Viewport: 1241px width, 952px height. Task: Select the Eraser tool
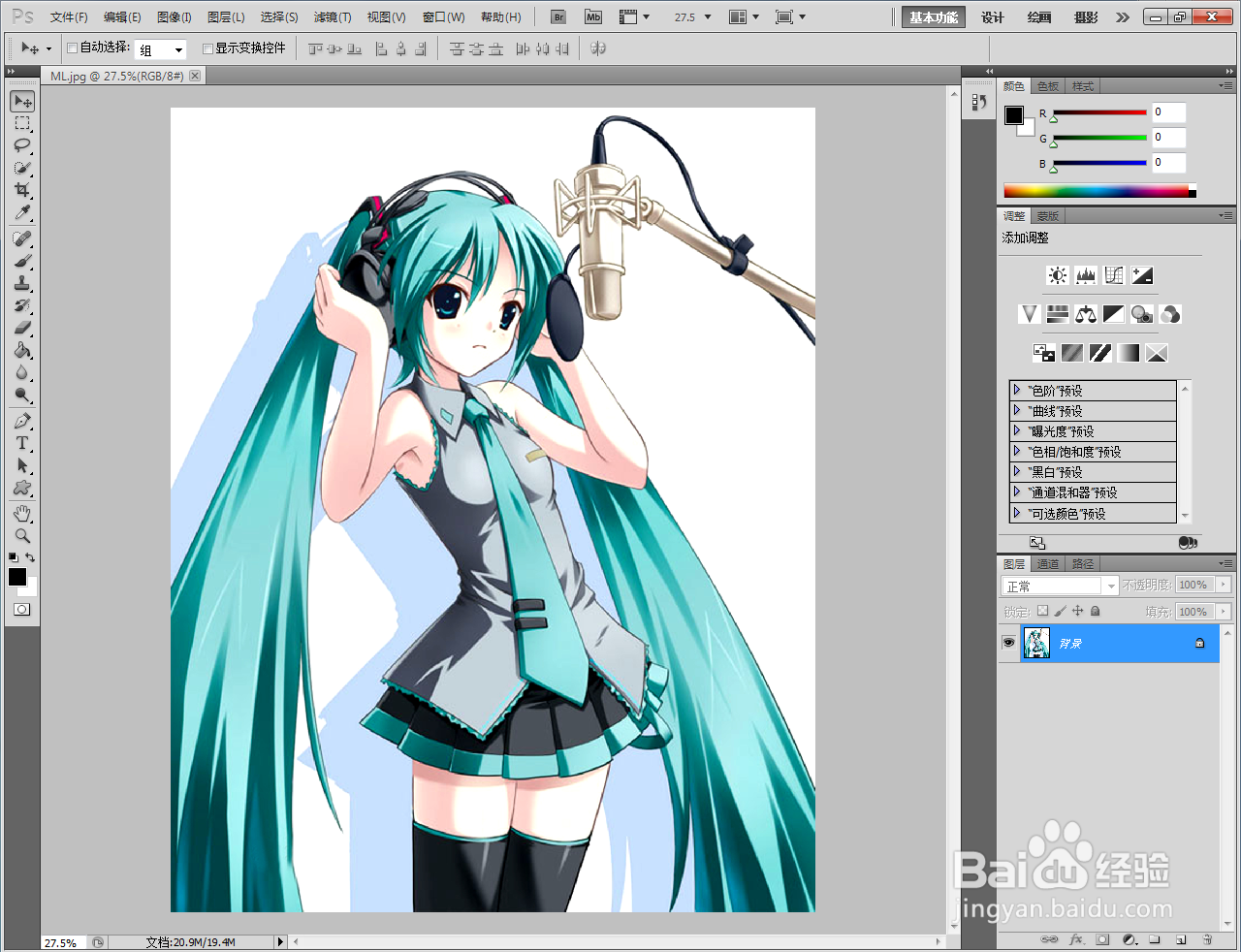click(22, 329)
